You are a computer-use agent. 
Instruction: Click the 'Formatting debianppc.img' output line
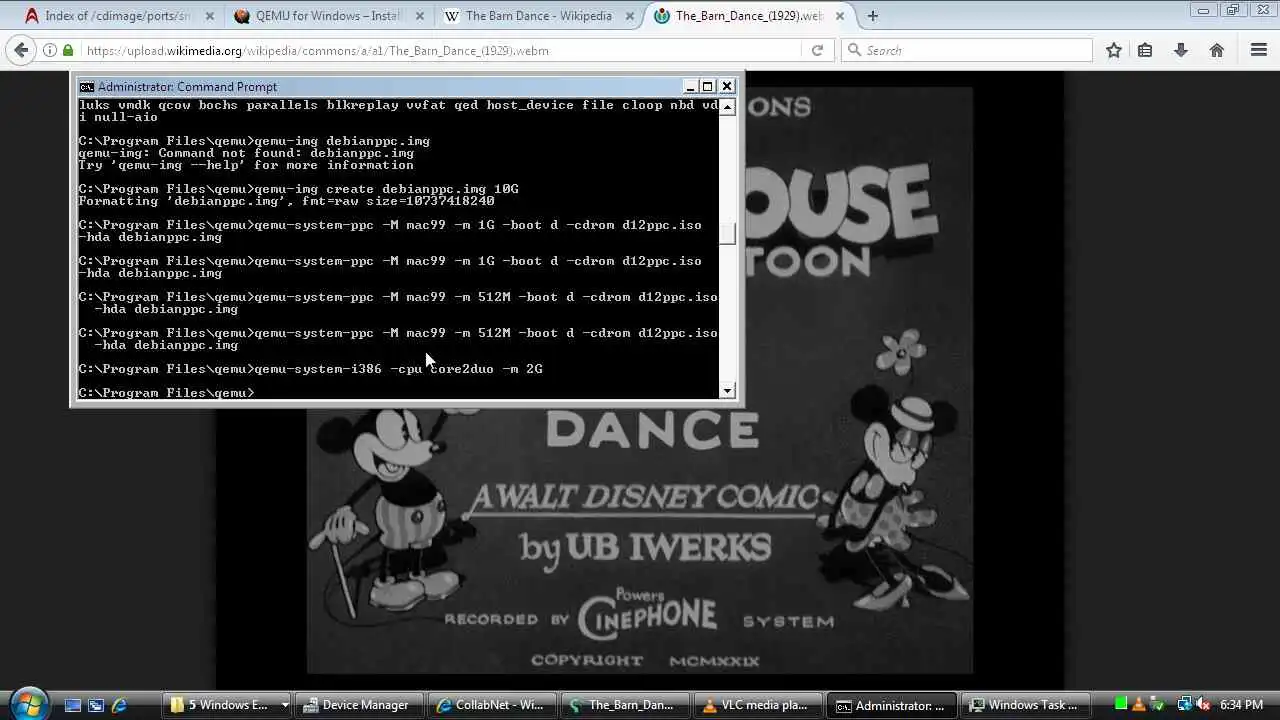pos(287,201)
